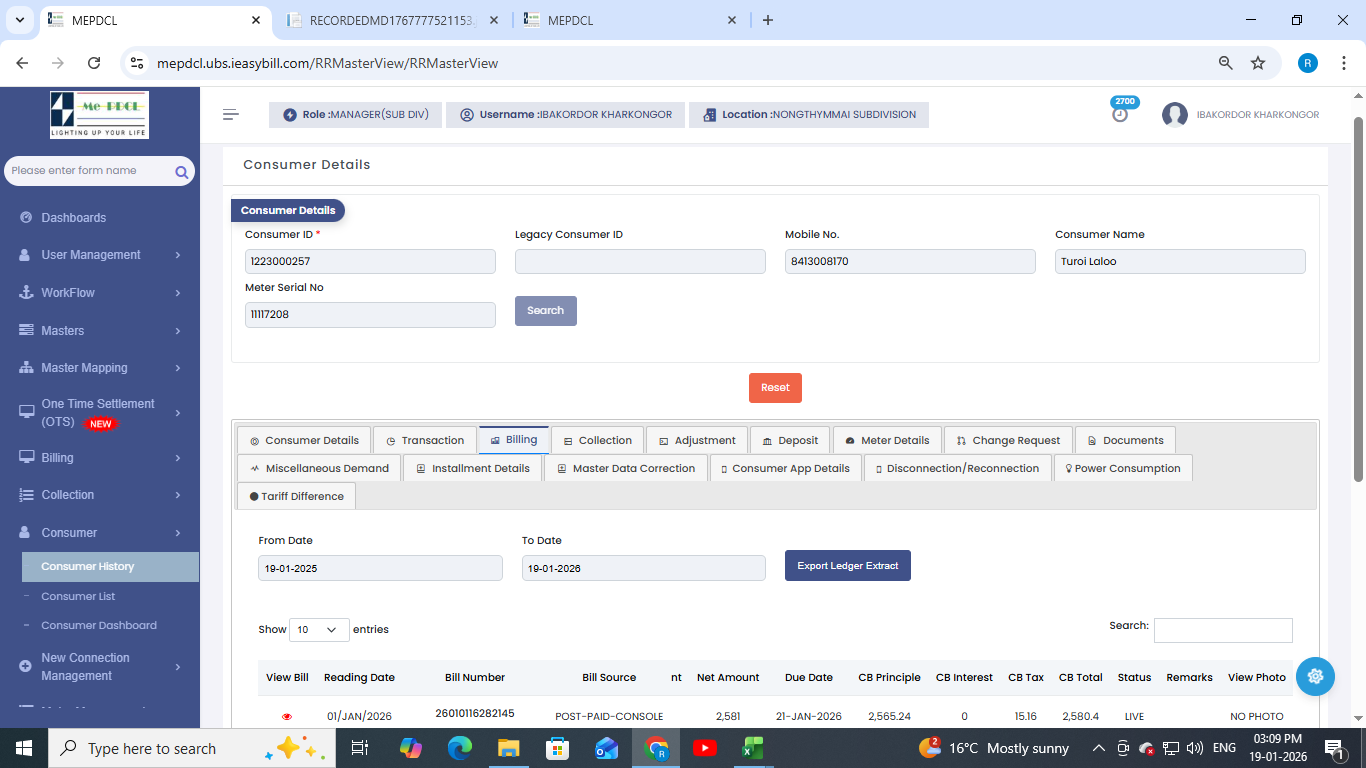The height and width of the screenshot is (768, 1366).
Task: Click Export Ledger Extract button
Action: [x=848, y=566]
